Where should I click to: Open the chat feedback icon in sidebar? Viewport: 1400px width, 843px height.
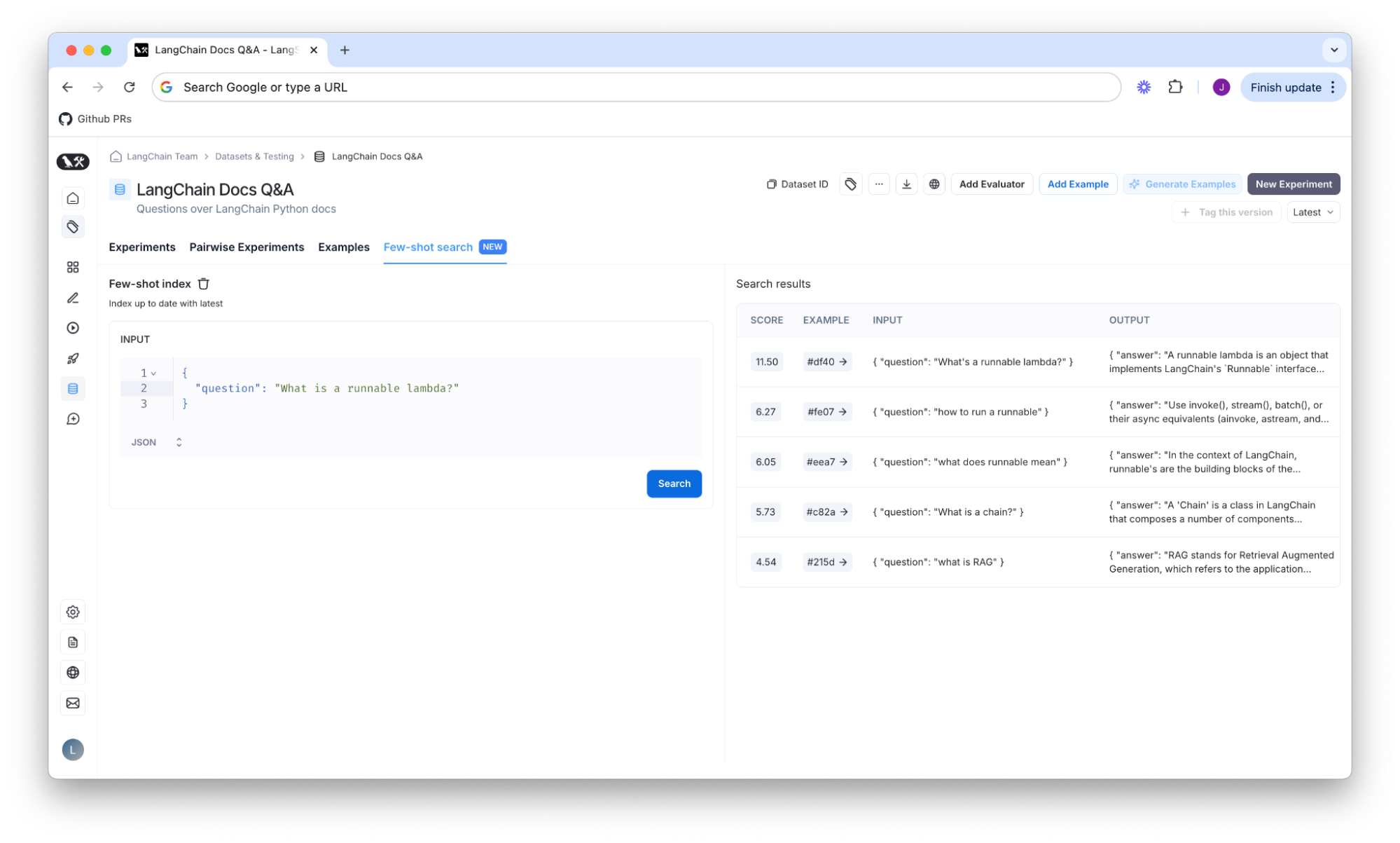point(73,419)
